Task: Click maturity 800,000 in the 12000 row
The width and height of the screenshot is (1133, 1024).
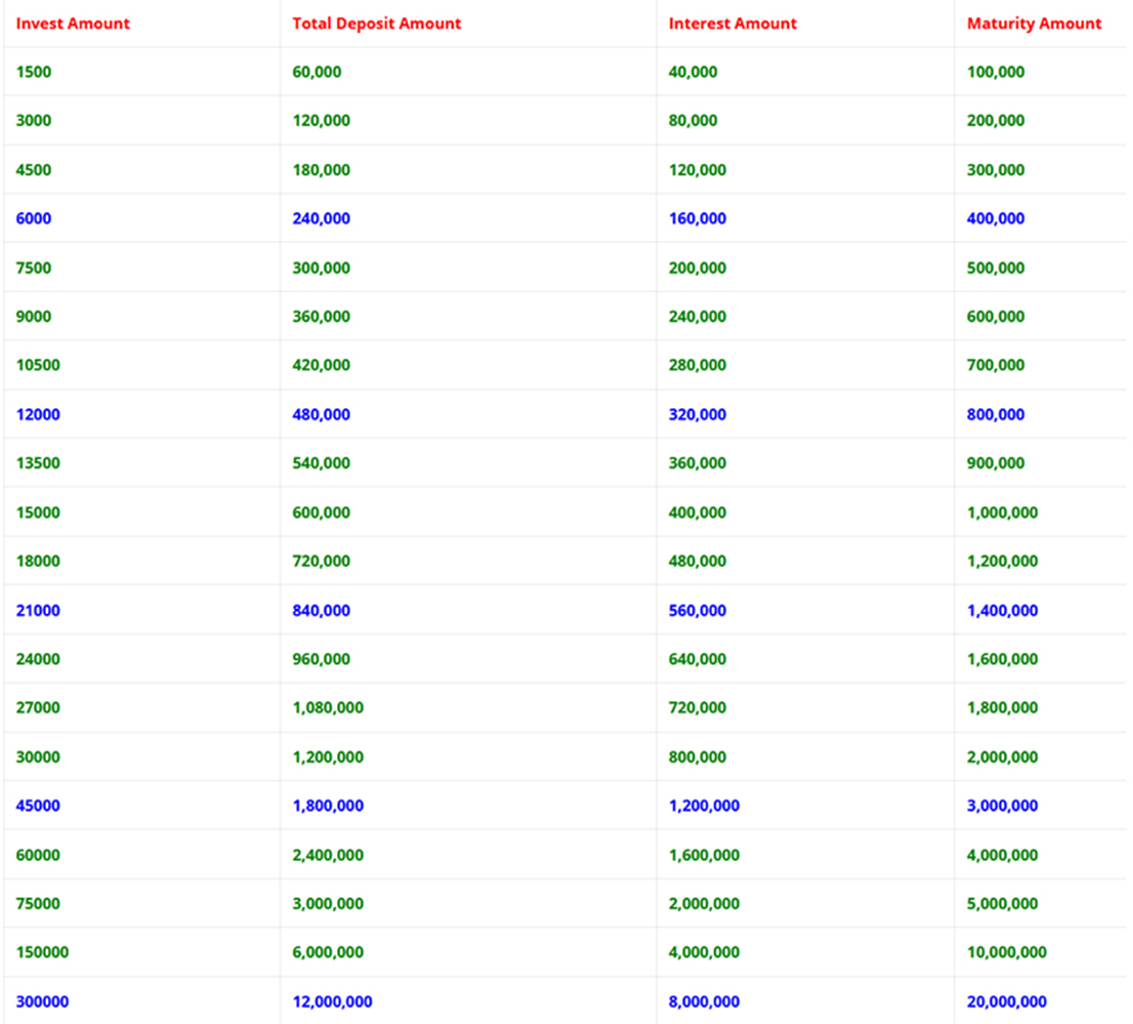Action: (x=996, y=414)
